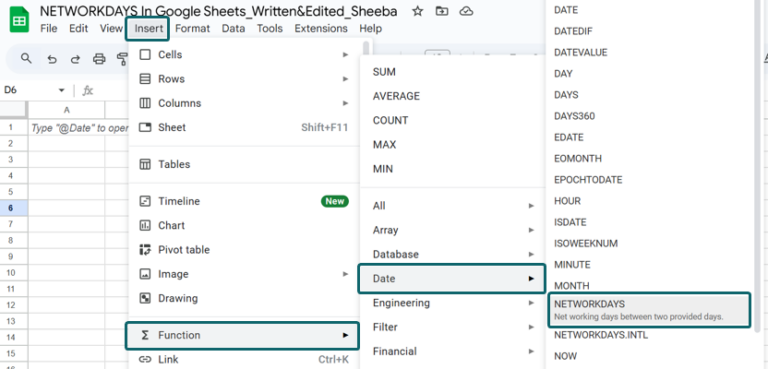
Task: Click the Rows icon in Insert menu
Action: [x=145, y=79]
